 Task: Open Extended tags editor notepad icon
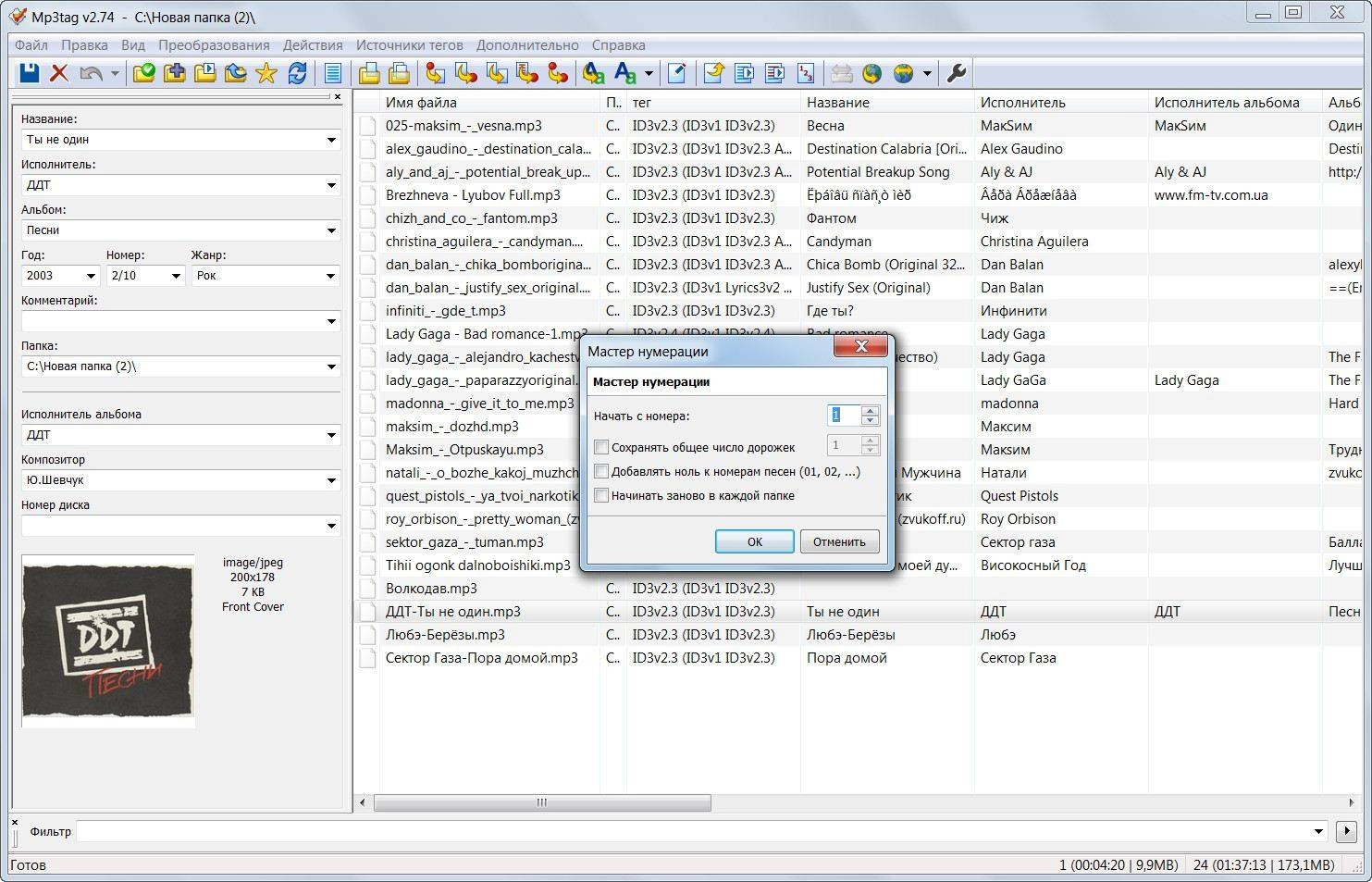tap(676, 73)
